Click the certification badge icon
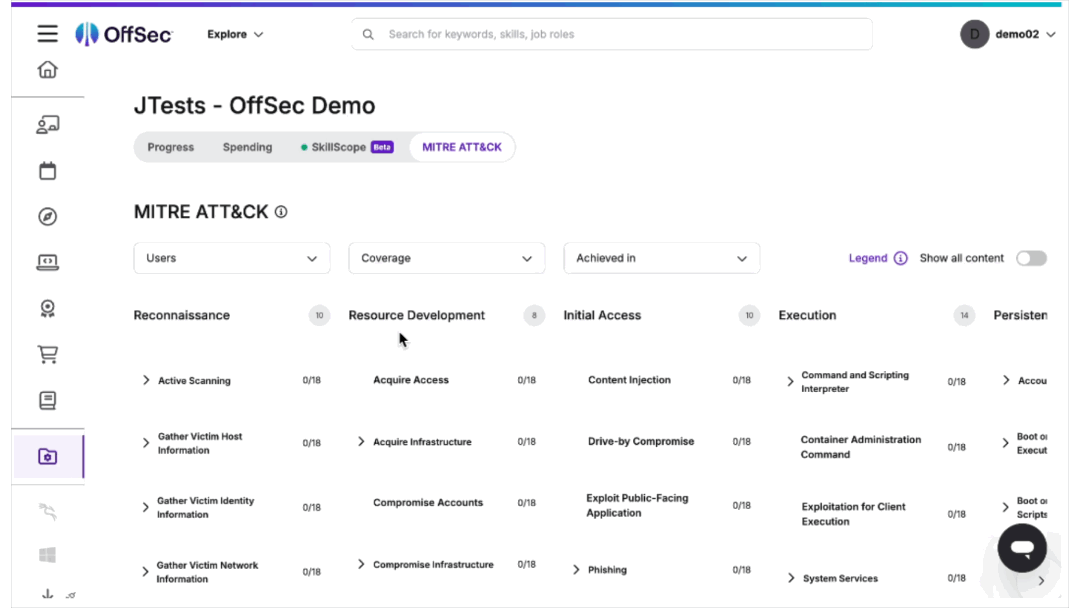The width and height of the screenshot is (1080, 608). (47, 308)
